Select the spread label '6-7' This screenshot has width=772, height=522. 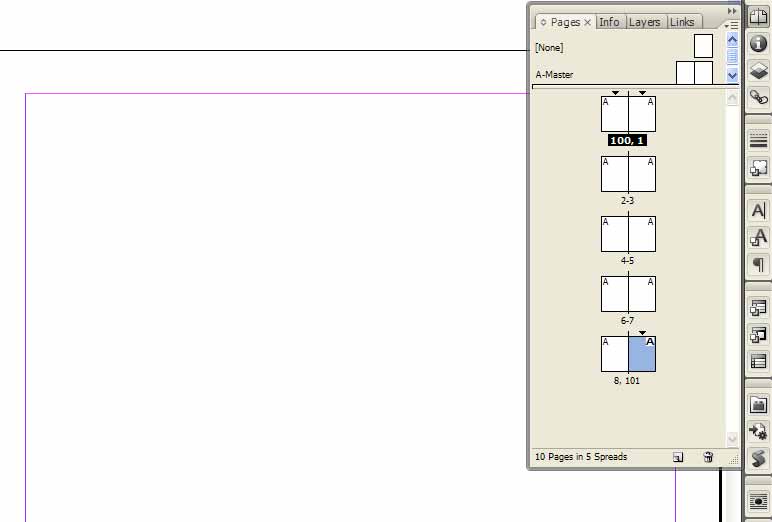click(627, 321)
